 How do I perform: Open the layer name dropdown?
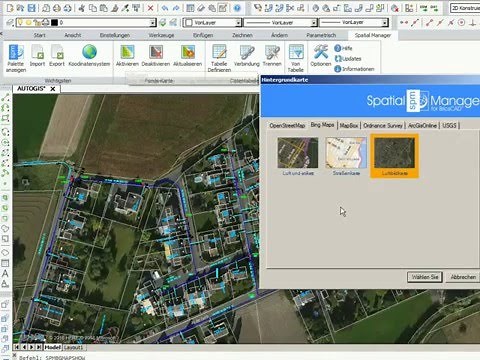pyautogui.click(x=153, y=22)
